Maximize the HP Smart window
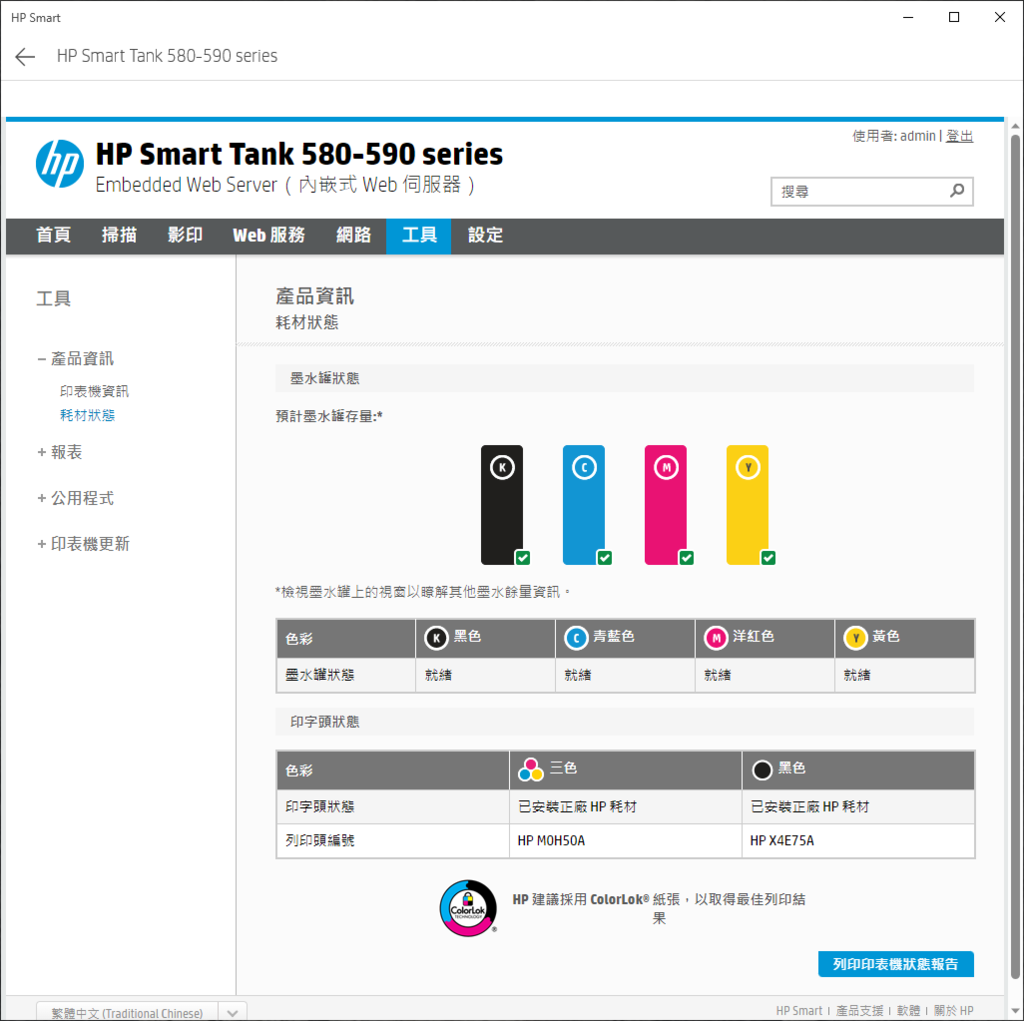The width and height of the screenshot is (1024, 1021). 953,18
